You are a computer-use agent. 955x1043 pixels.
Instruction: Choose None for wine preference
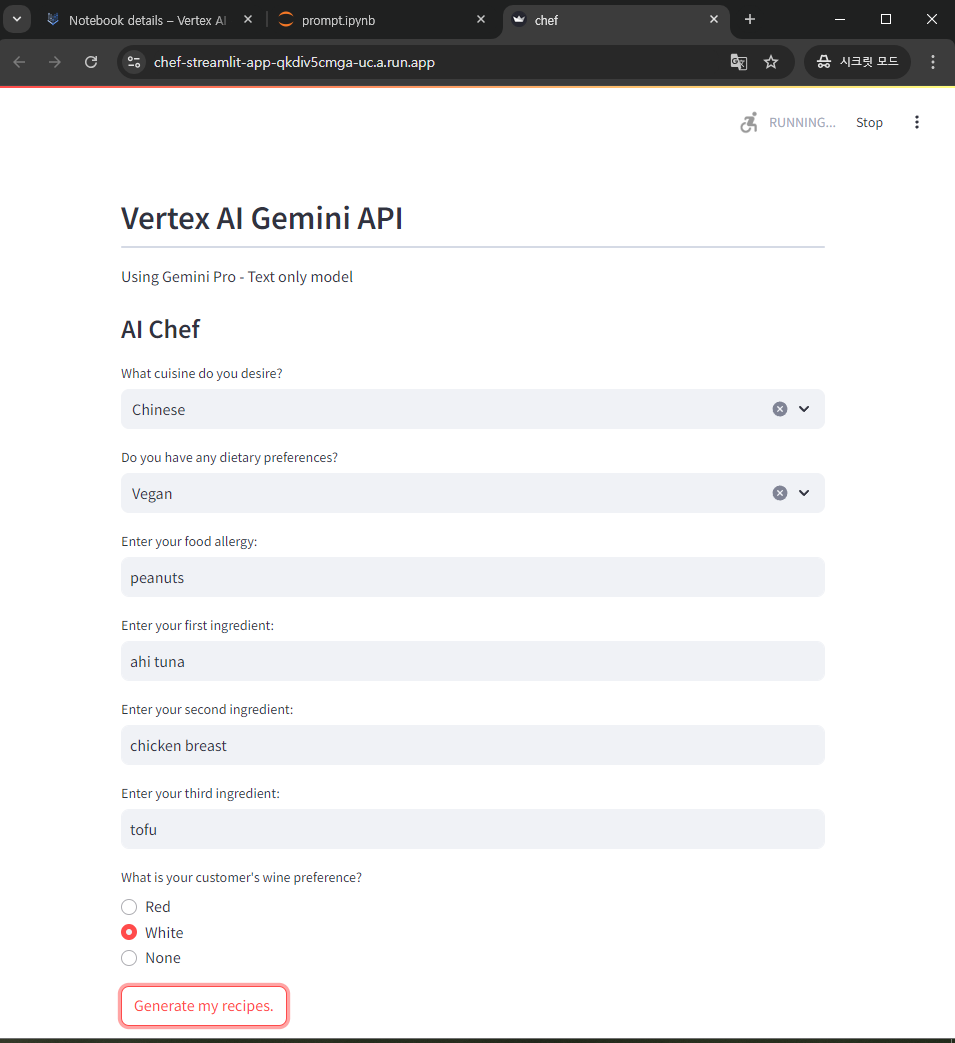(129, 958)
